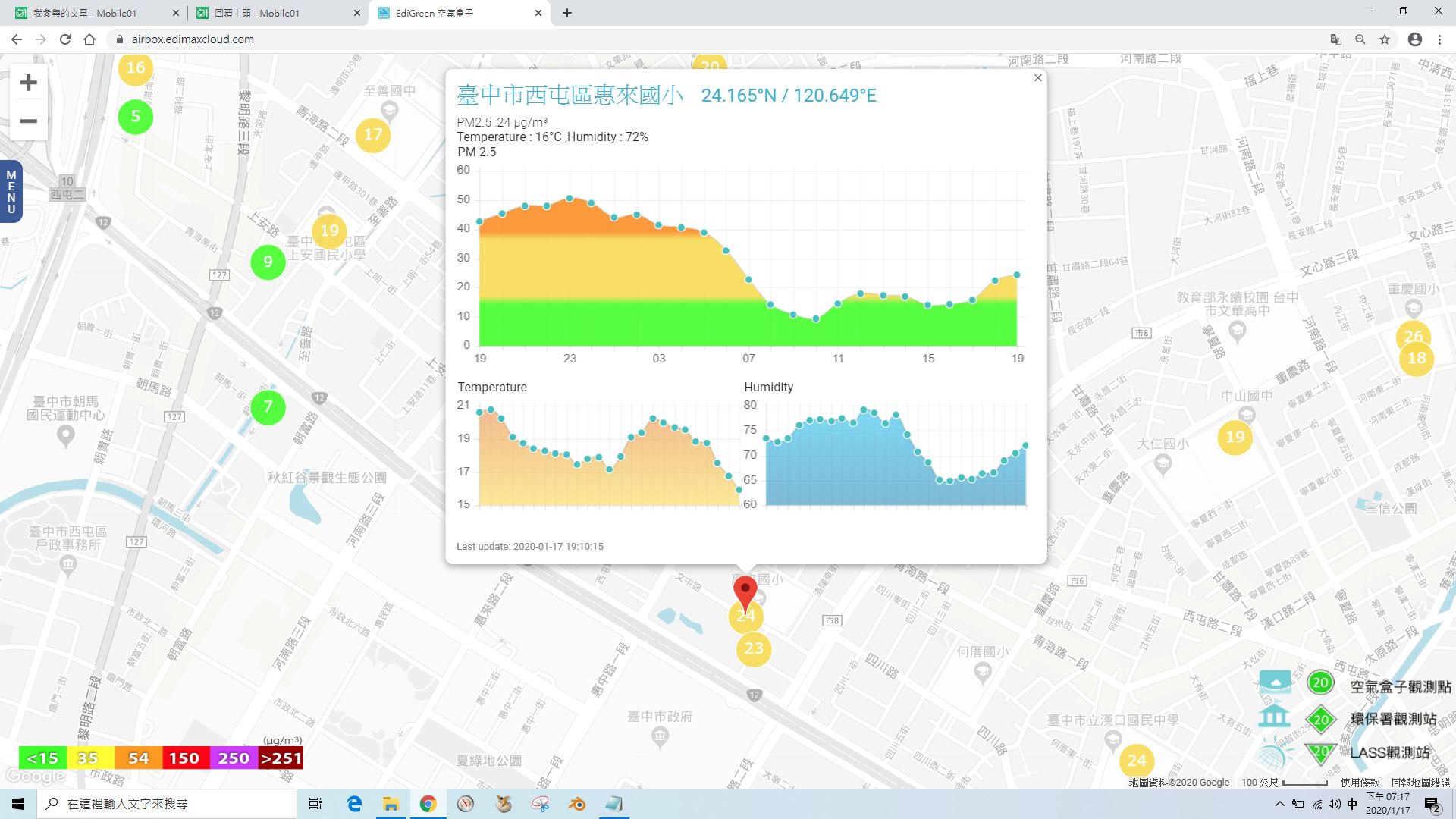The height and width of the screenshot is (819, 1456).
Task: Select the yellow sensor marker labeled 18
Action: 1417,359
